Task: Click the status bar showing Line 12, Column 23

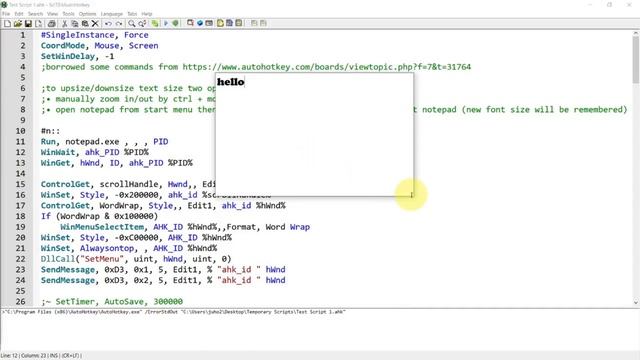Action: point(42,356)
